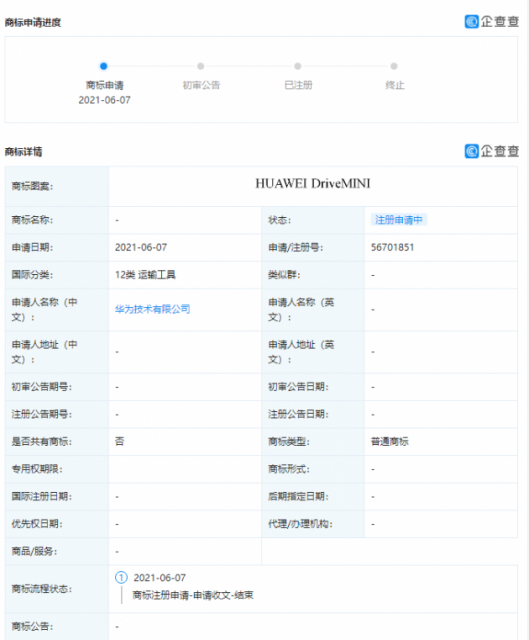
Task: Click the 商标申请进度 section heading
Action: click(33, 22)
